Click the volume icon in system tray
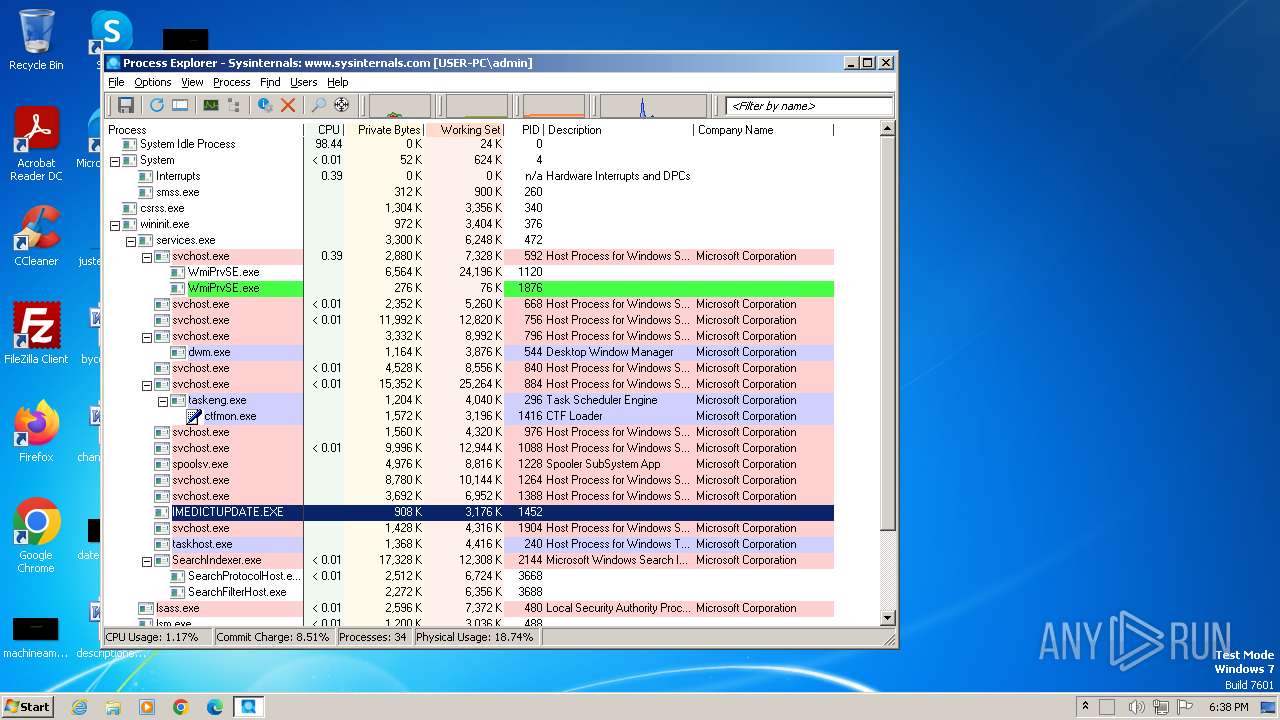 (1137, 707)
